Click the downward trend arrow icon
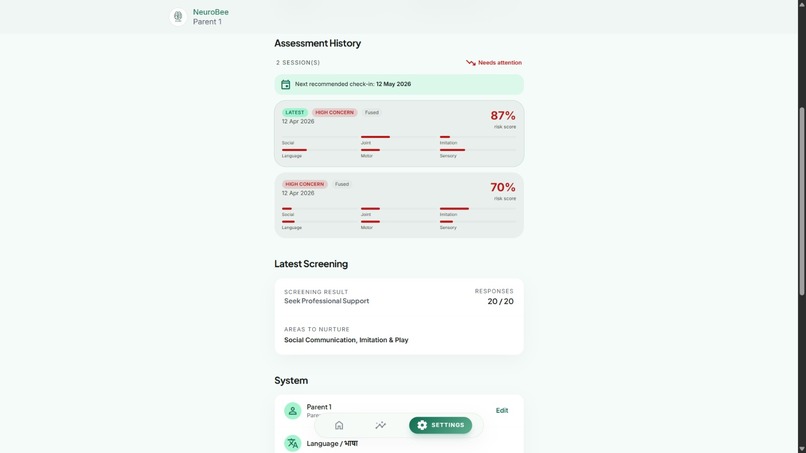Screen dimensions: 806x453 (470, 63)
